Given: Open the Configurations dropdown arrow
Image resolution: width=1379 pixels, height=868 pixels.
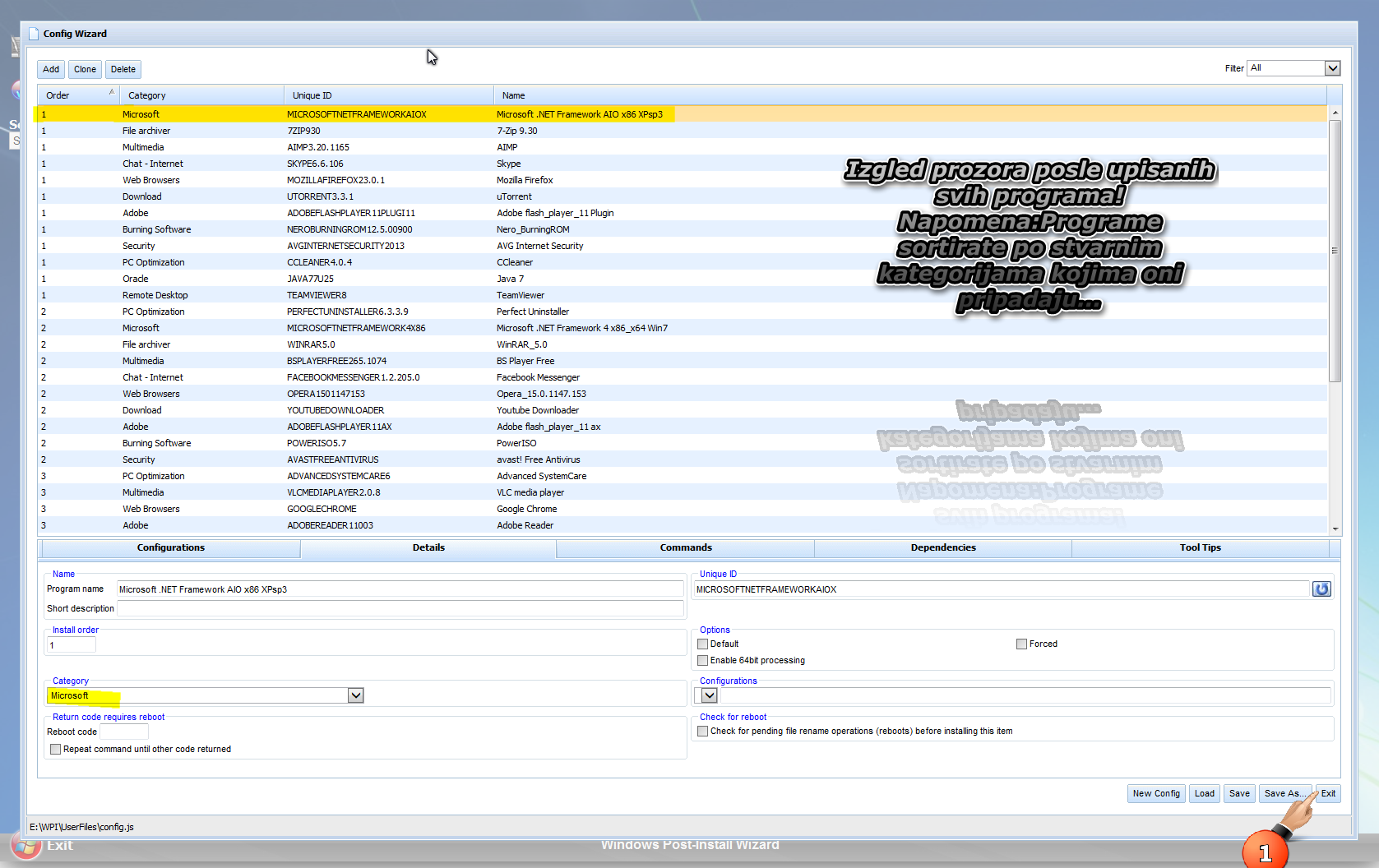Looking at the screenshot, I should tap(709, 695).
